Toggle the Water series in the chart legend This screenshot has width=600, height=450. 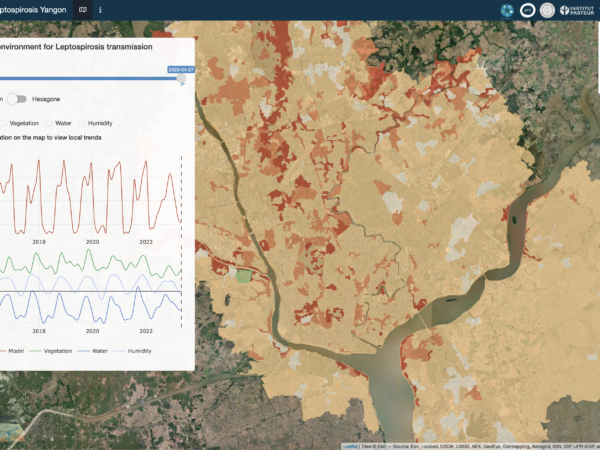[93, 351]
